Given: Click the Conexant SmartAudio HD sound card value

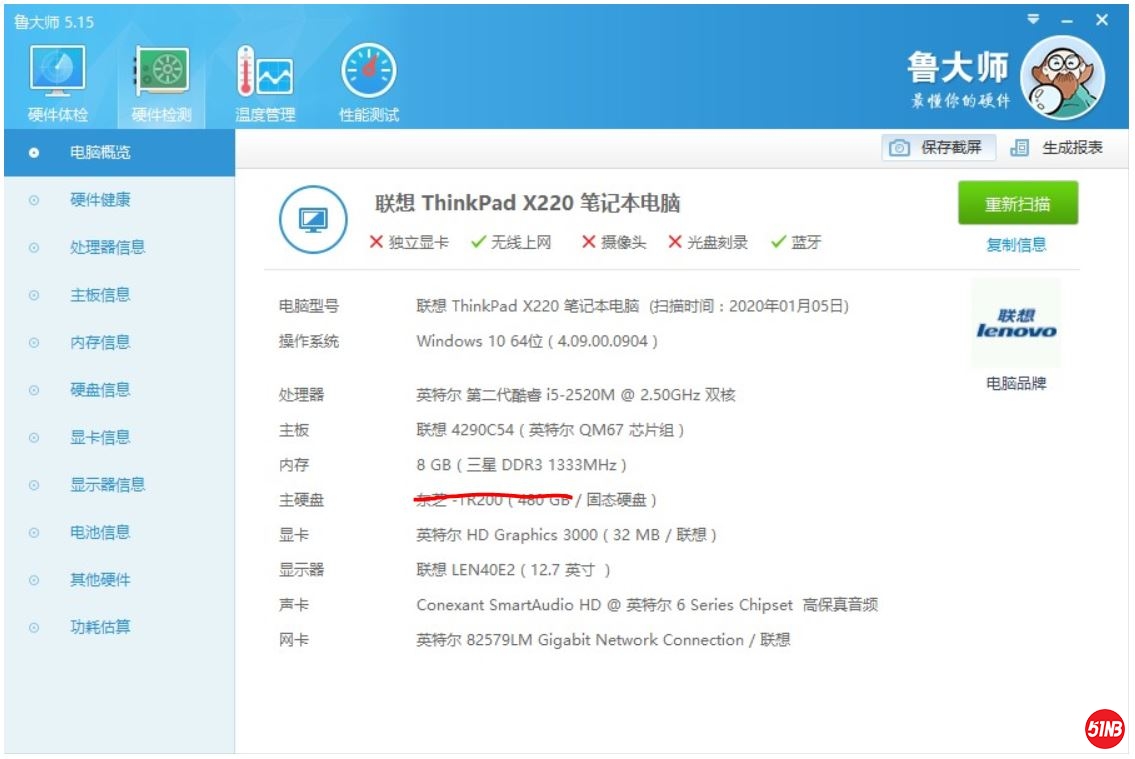Looking at the screenshot, I should point(647,605).
